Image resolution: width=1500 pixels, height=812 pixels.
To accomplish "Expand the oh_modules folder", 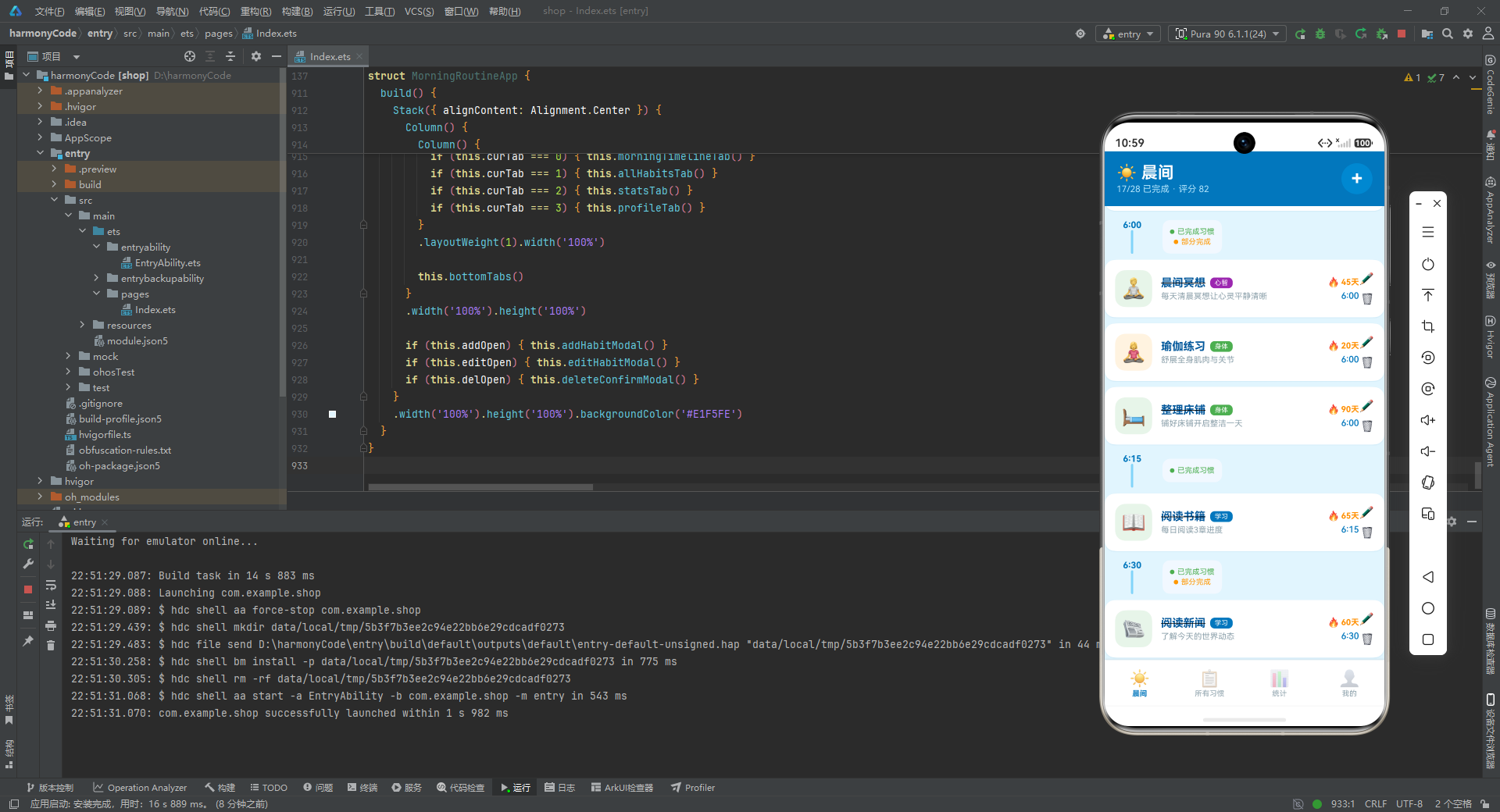I will point(40,497).
